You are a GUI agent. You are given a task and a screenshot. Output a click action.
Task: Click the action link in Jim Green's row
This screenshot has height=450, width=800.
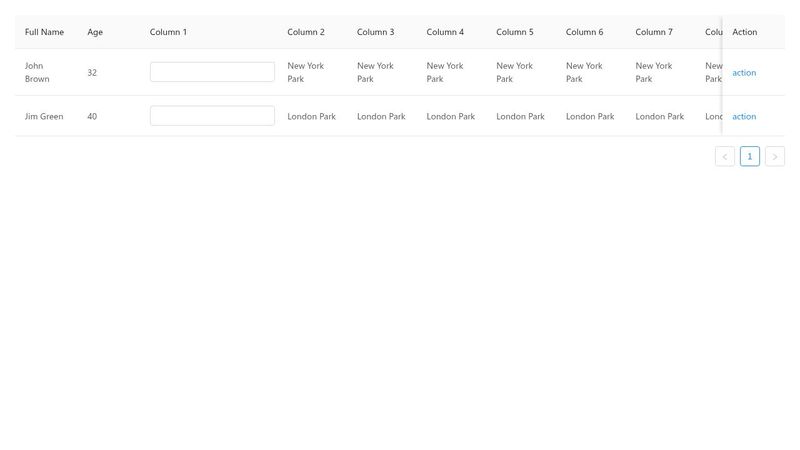pyautogui.click(x=744, y=117)
